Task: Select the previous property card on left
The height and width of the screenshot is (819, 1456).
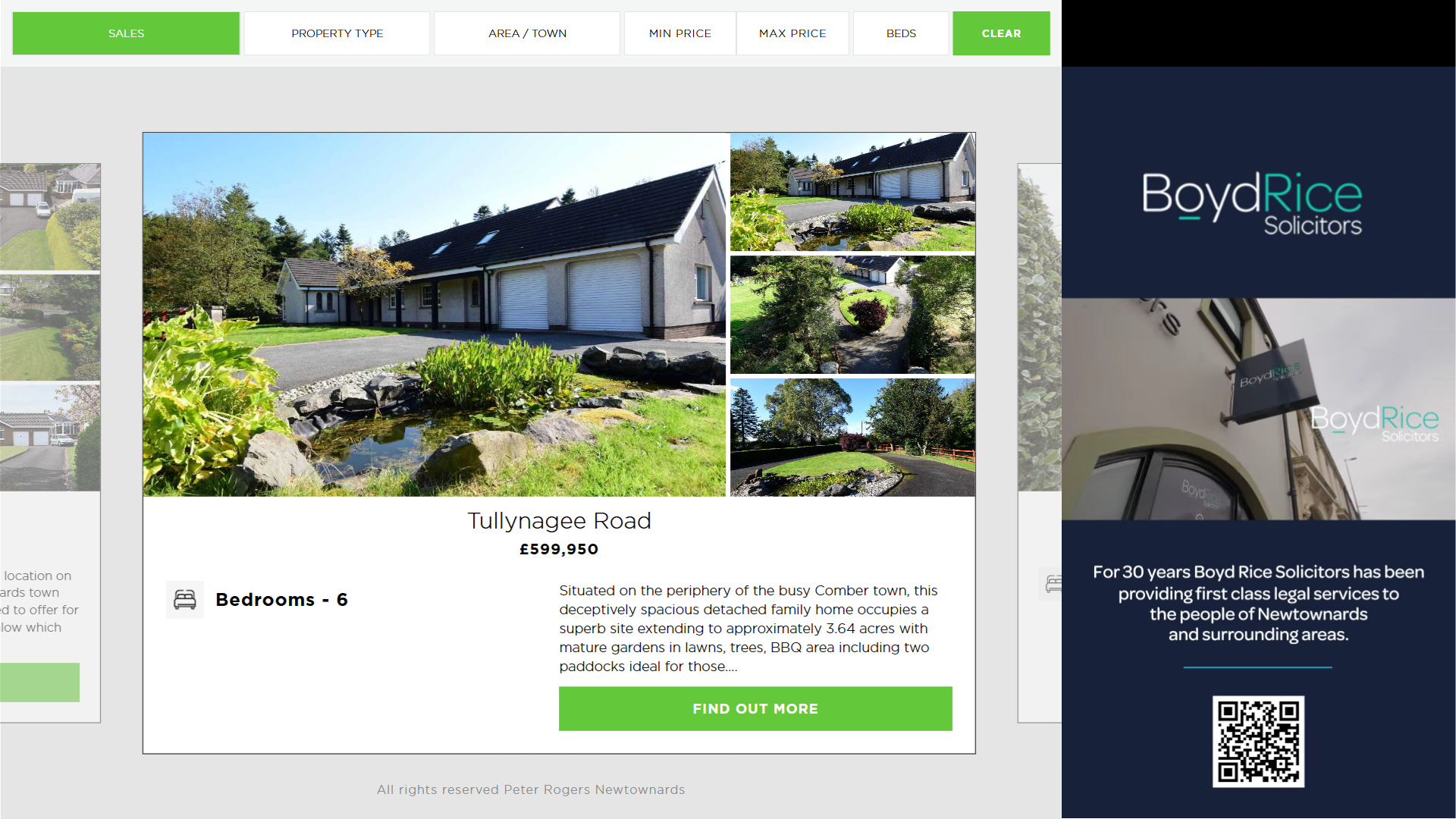Action: coord(50,443)
